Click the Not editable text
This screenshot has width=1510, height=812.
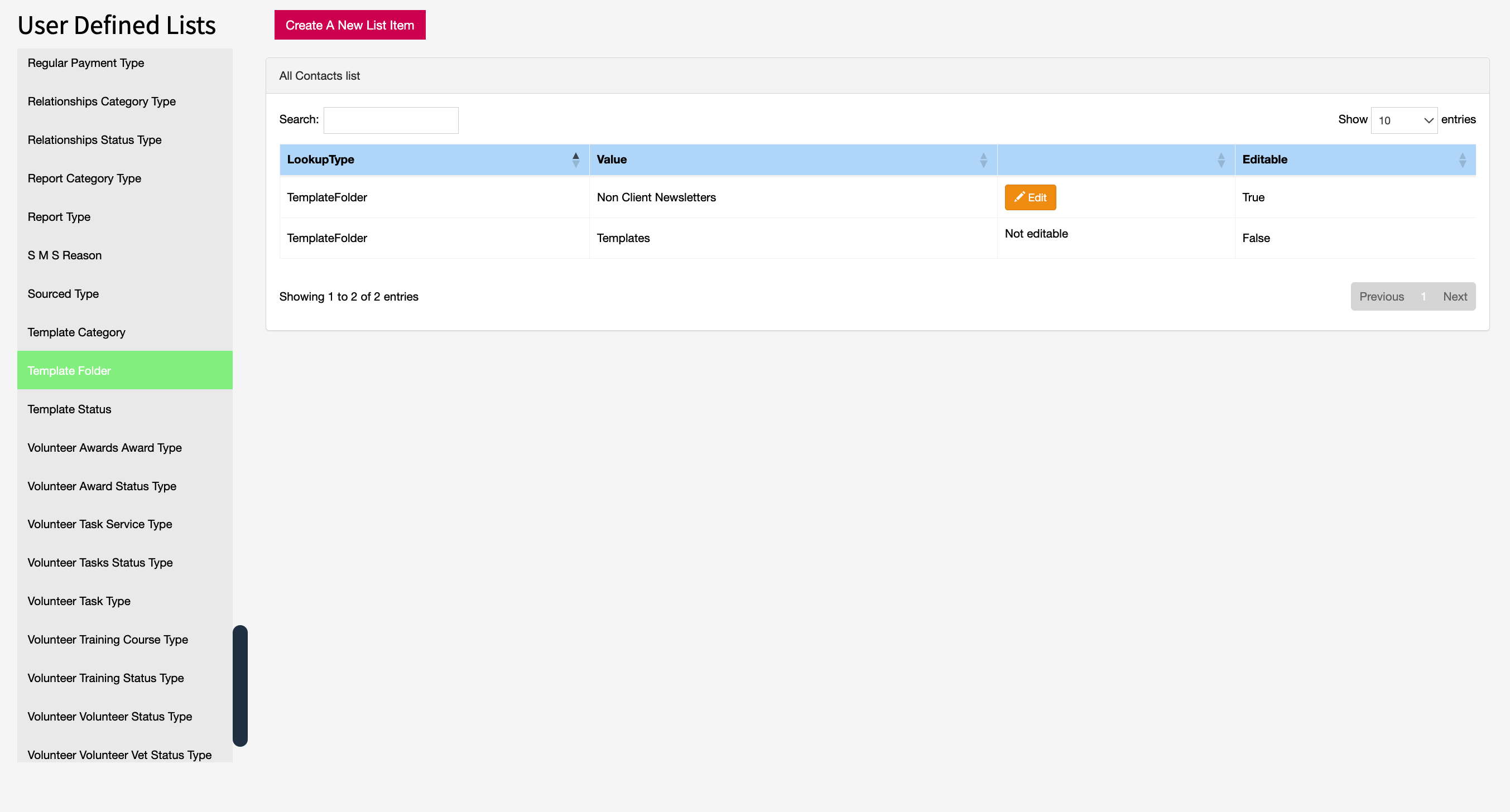1036,234
